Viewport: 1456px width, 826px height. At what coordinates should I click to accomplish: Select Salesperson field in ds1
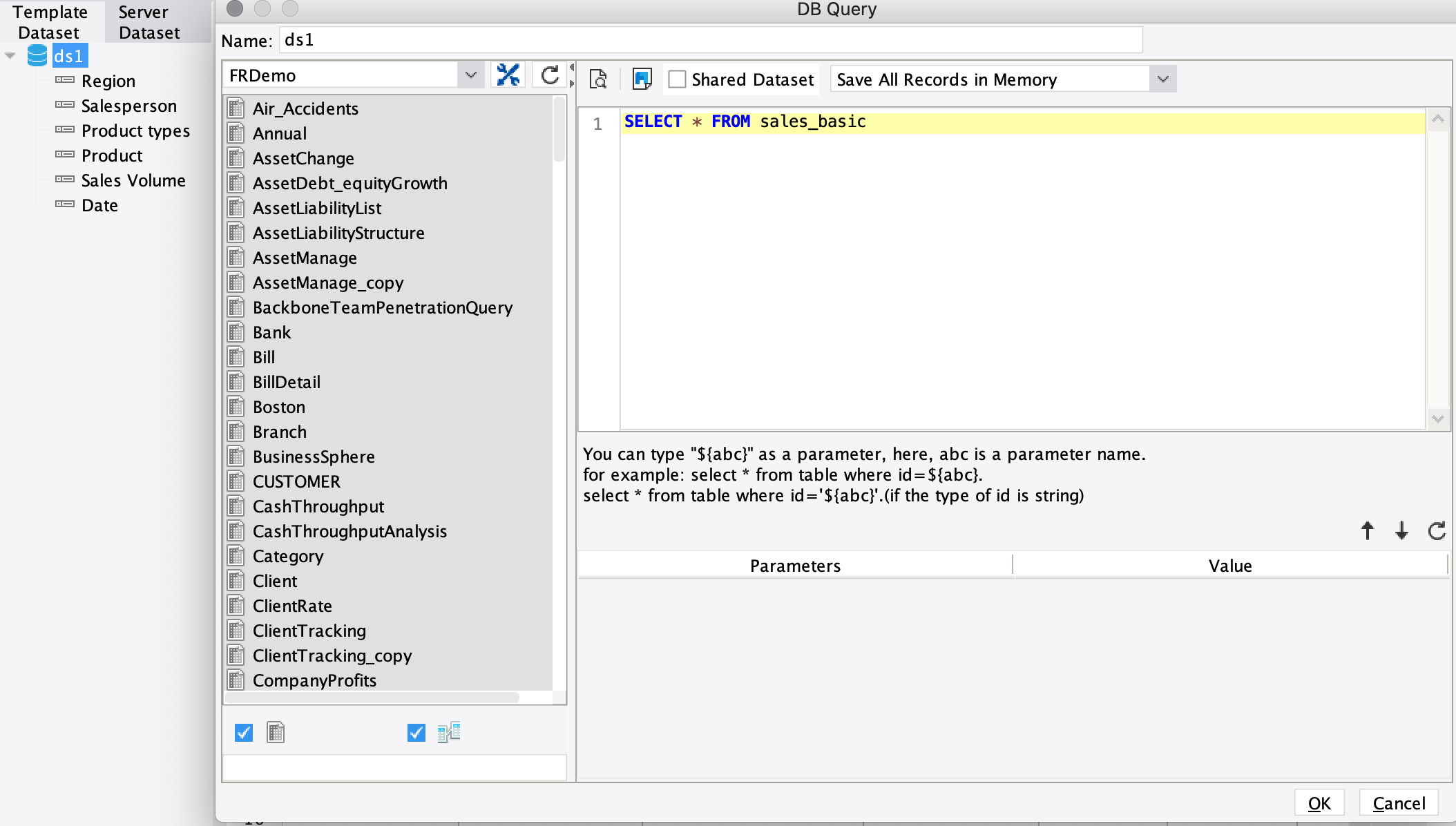pos(129,106)
